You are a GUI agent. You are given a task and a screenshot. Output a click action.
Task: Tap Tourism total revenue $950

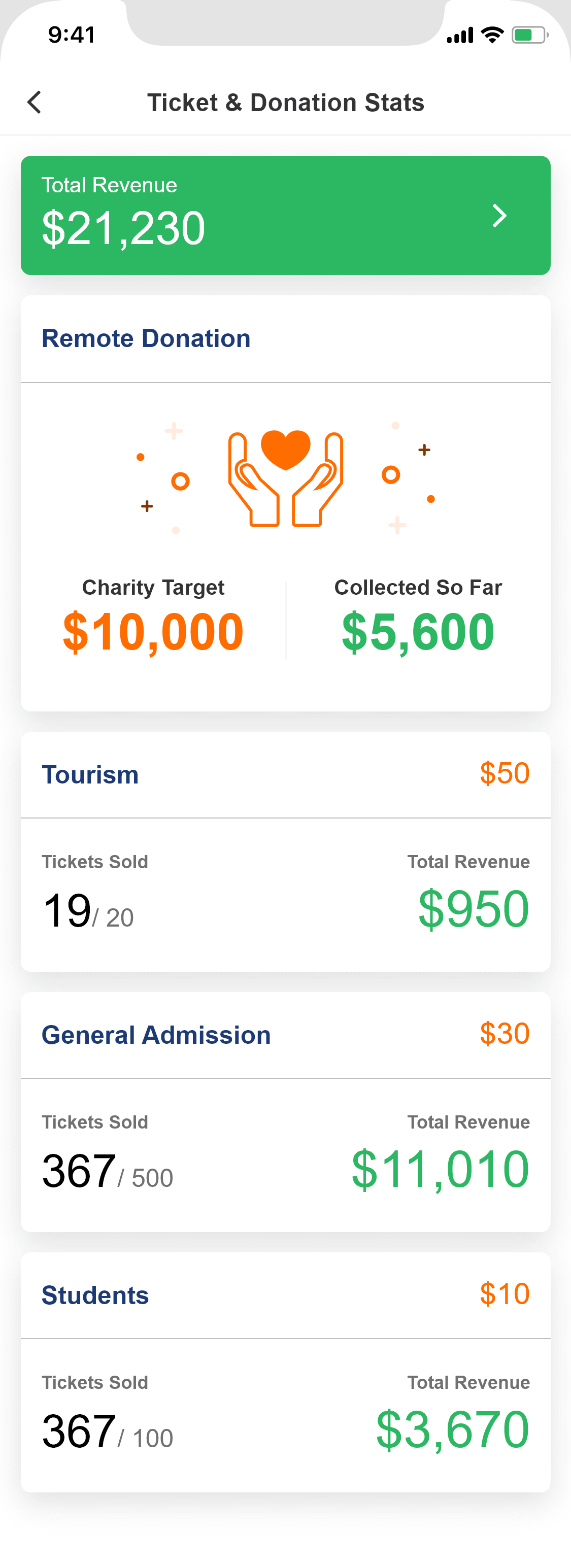[474, 909]
